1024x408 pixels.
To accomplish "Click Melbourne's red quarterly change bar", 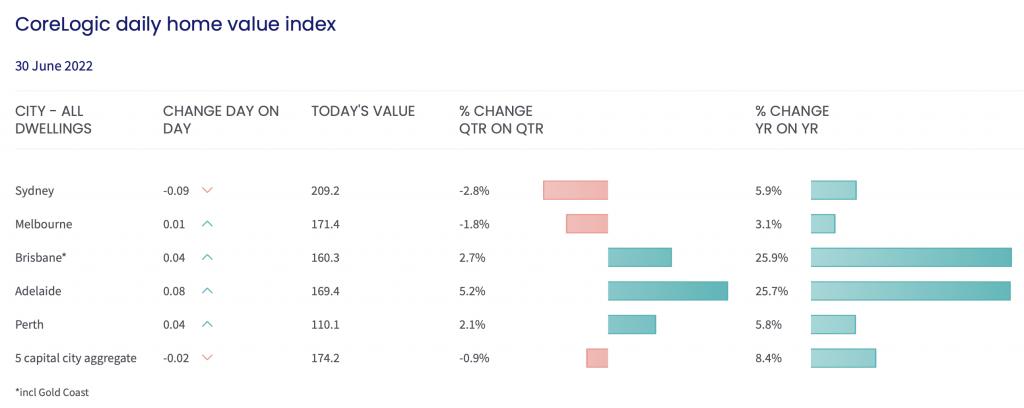I will (586, 224).
